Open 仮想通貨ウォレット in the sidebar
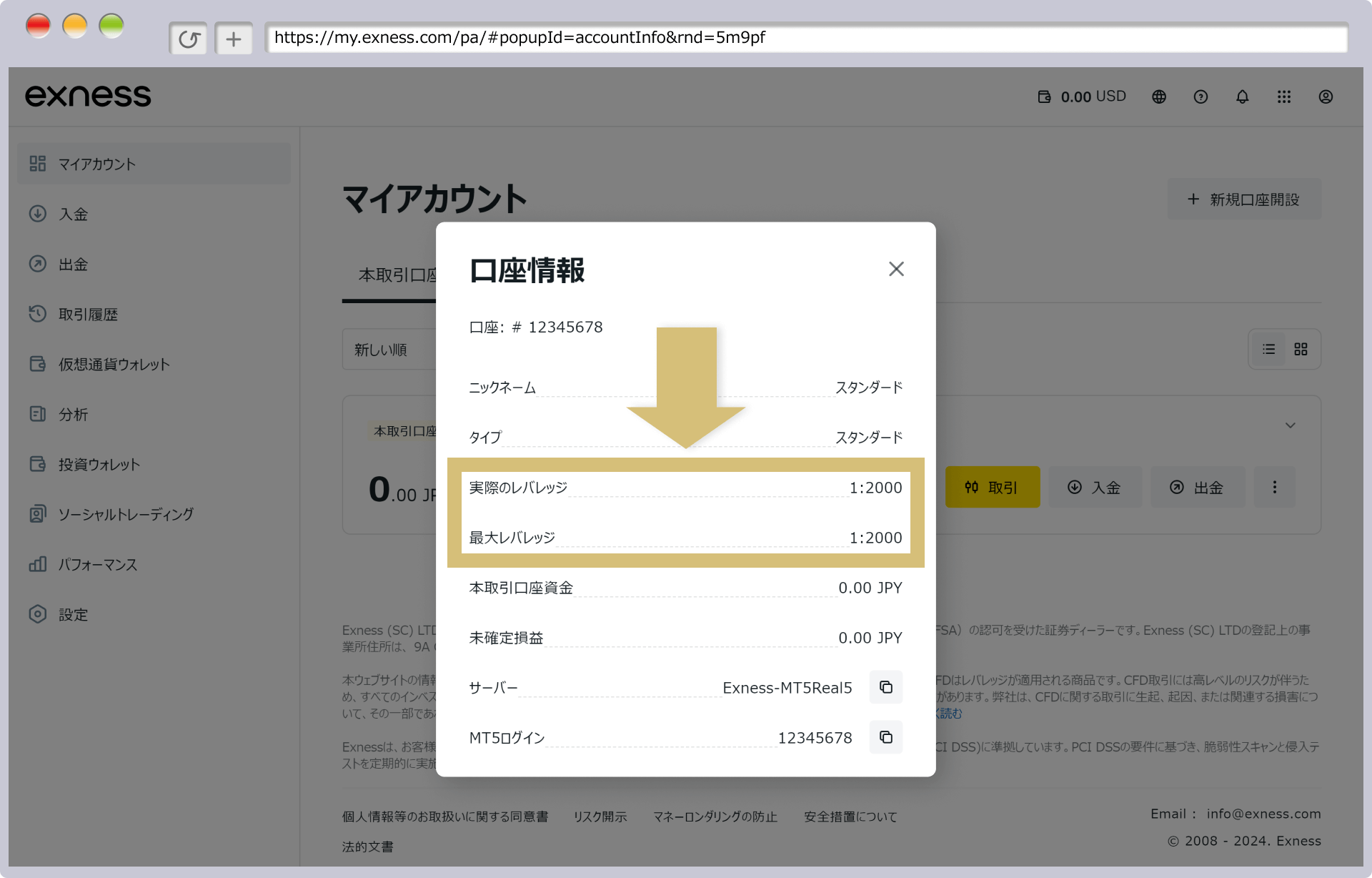The image size is (1372, 878). pos(154,364)
